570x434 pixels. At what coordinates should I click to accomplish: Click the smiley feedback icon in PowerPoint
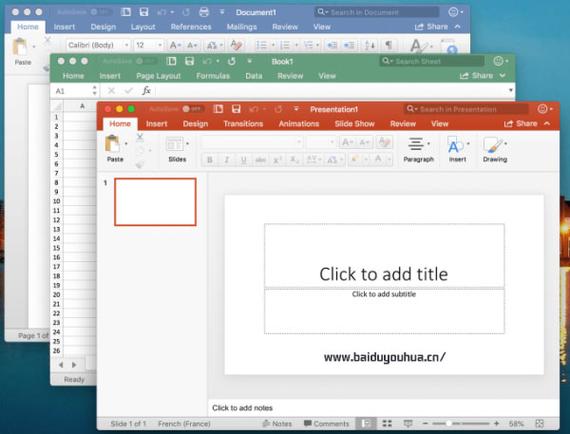(542, 109)
